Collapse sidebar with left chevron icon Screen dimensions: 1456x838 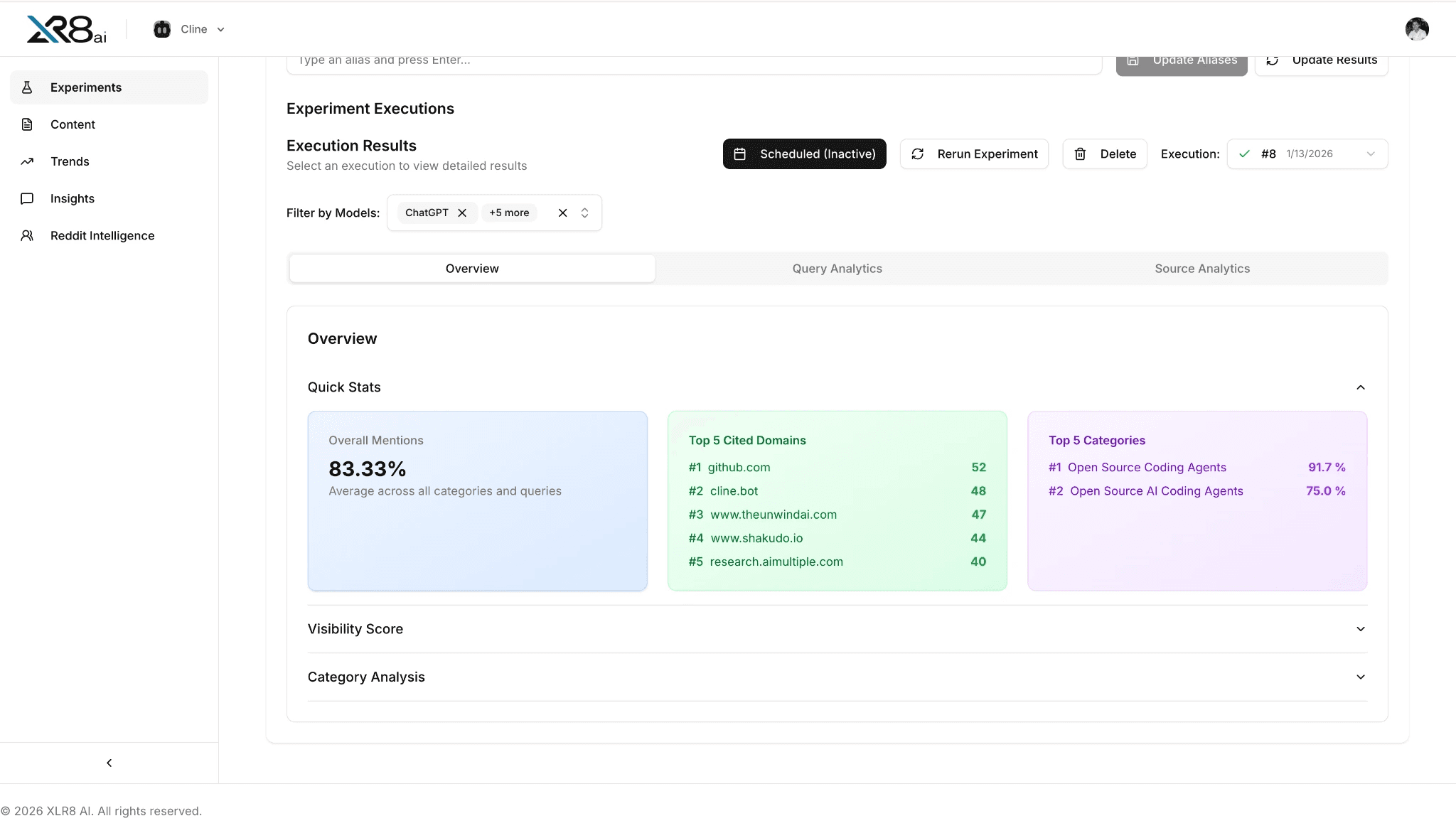109,763
